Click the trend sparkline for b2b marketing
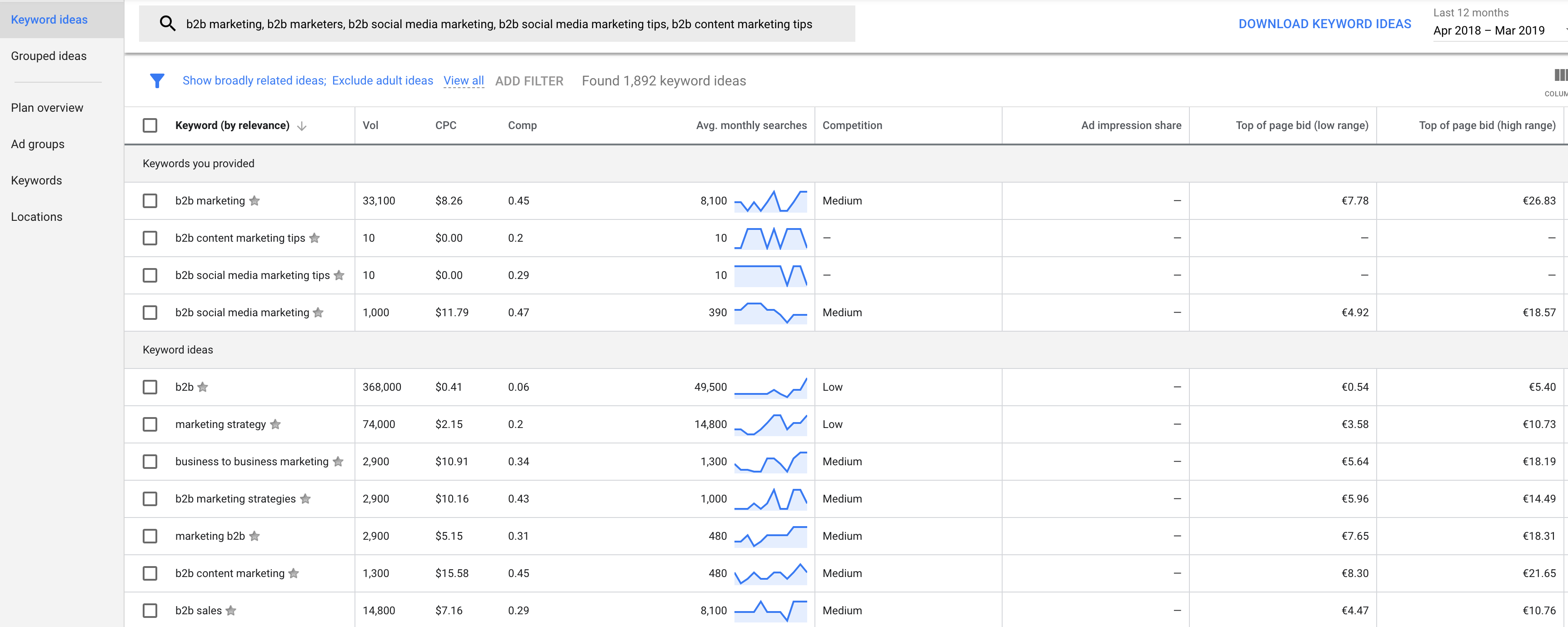The height and width of the screenshot is (627, 1568). tap(771, 201)
